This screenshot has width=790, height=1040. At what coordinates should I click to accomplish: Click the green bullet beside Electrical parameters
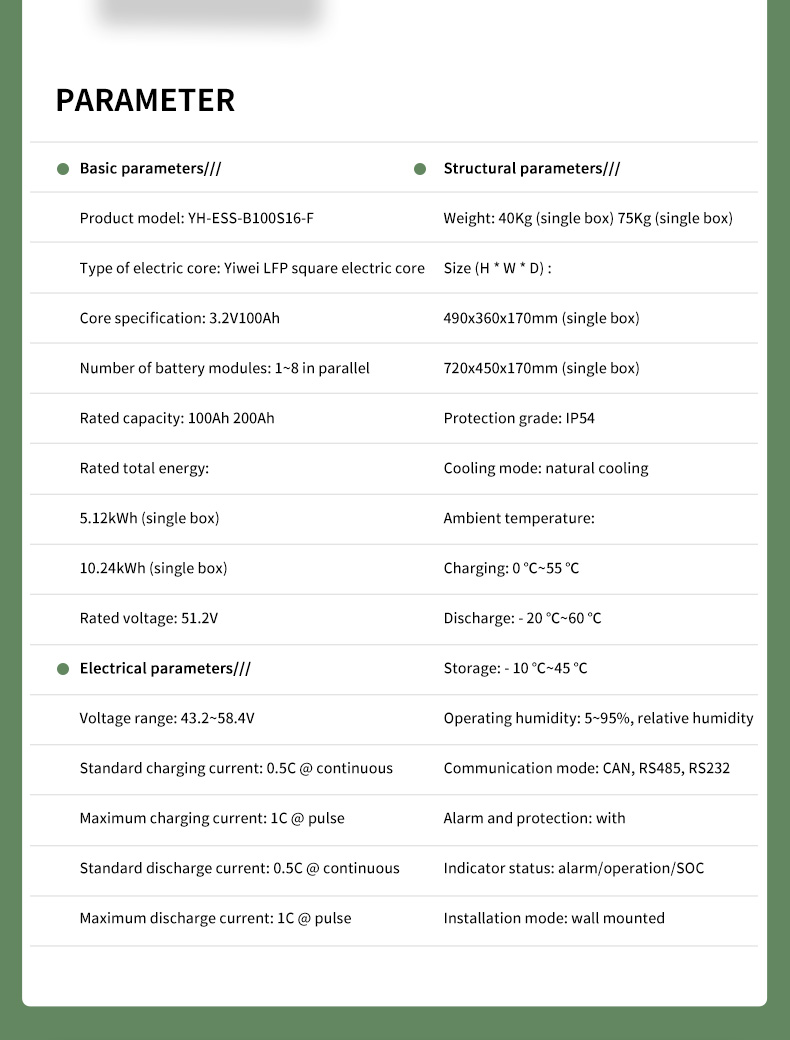tap(63, 669)
